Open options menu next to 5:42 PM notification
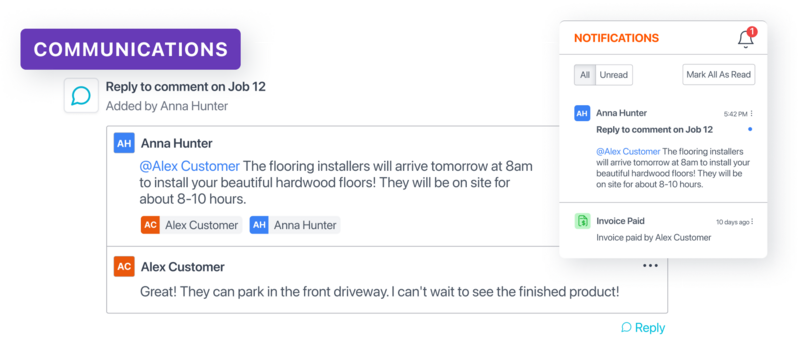Image resolution: width=800 pixels, height=363 pixels. tap(752, 113)
